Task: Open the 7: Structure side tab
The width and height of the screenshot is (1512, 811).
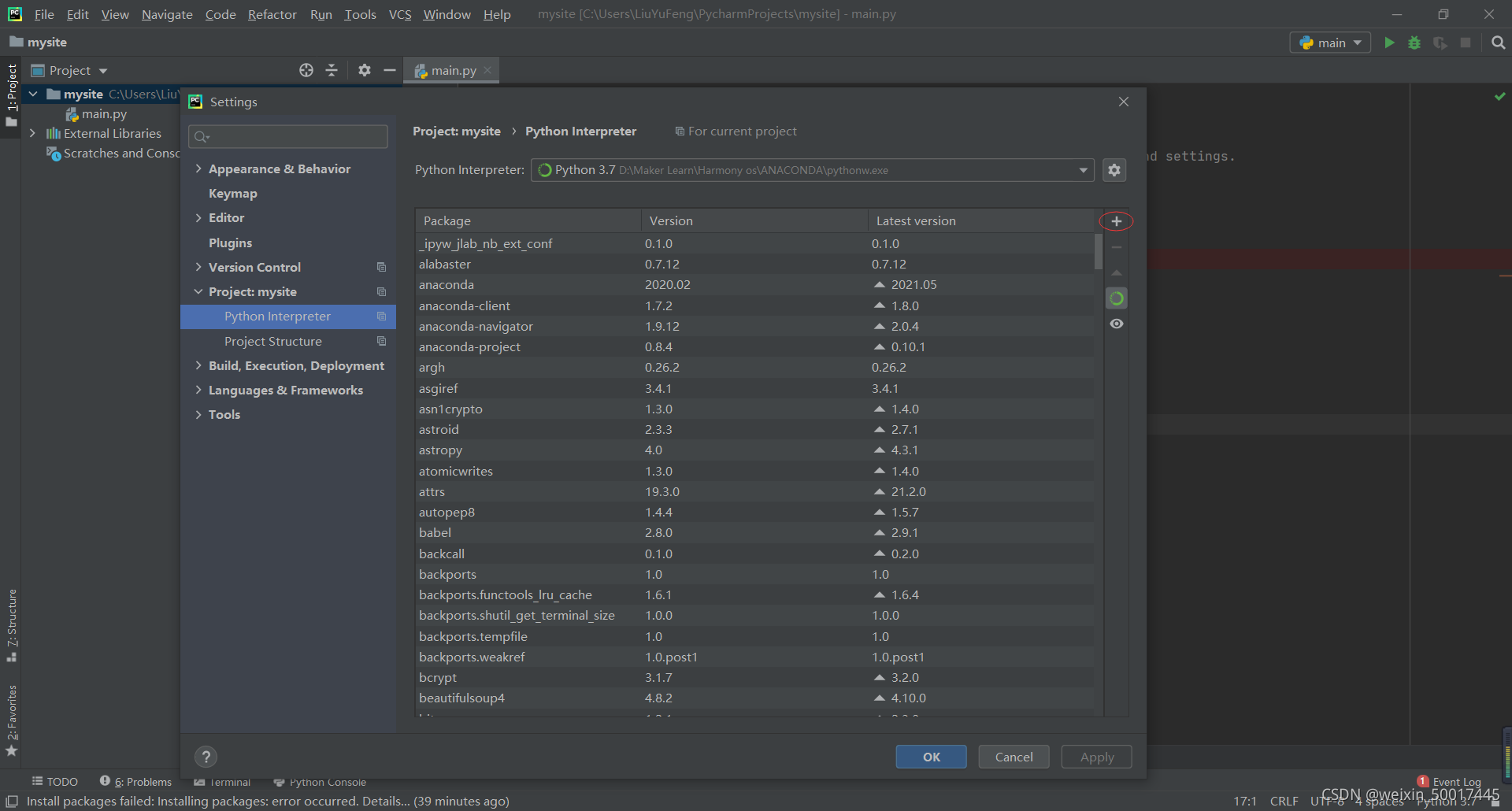Action: click(11, 625)
